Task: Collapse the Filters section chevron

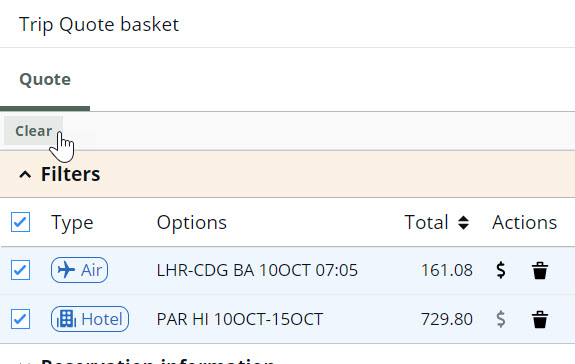Action: tap(25, 174)
